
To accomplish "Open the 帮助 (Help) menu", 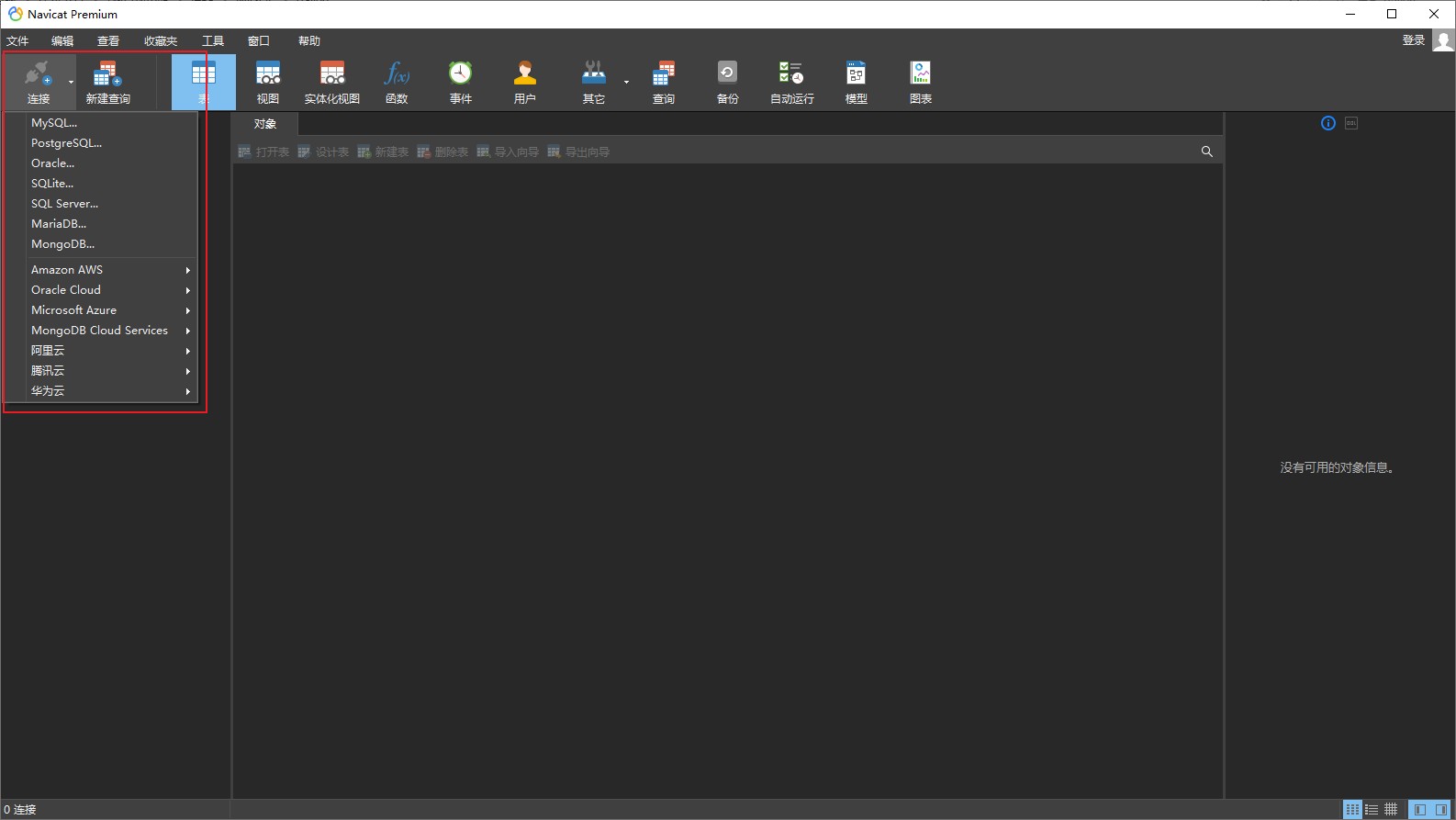I will (309, 41).
